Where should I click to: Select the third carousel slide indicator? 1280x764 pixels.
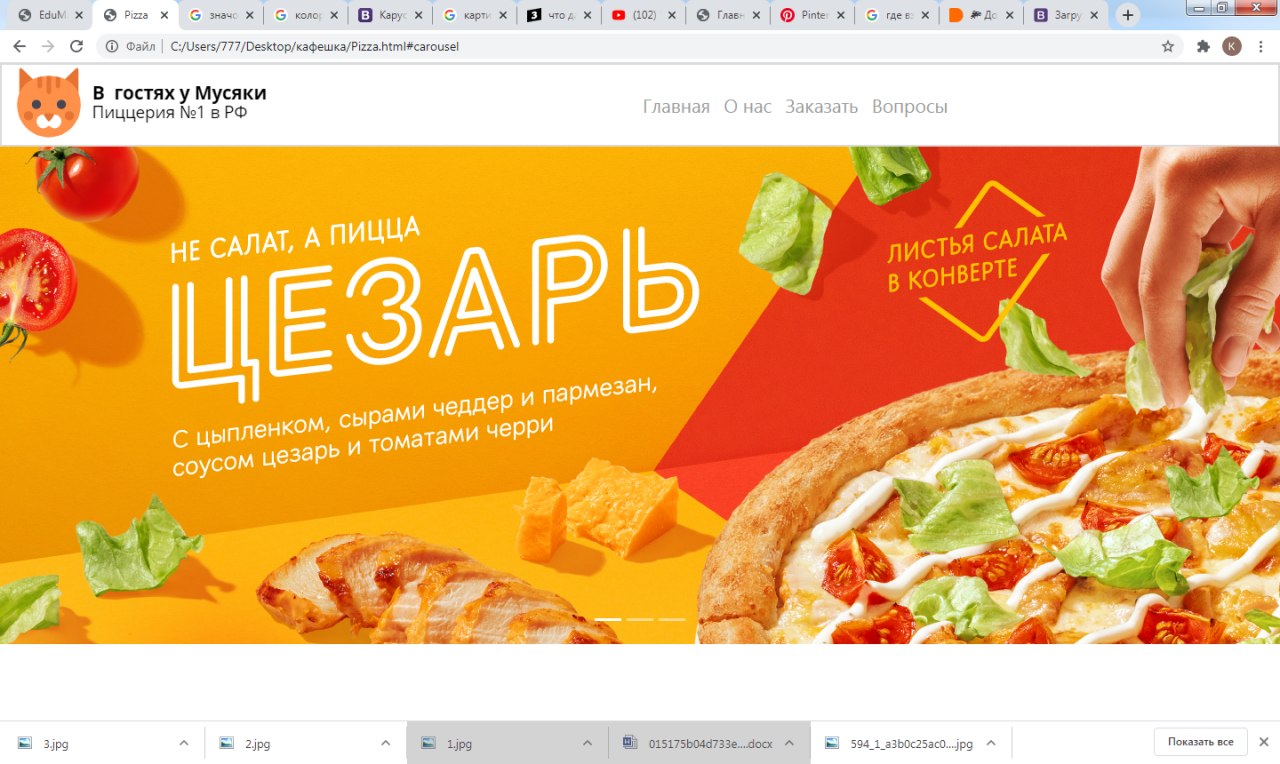click(672, 620)
